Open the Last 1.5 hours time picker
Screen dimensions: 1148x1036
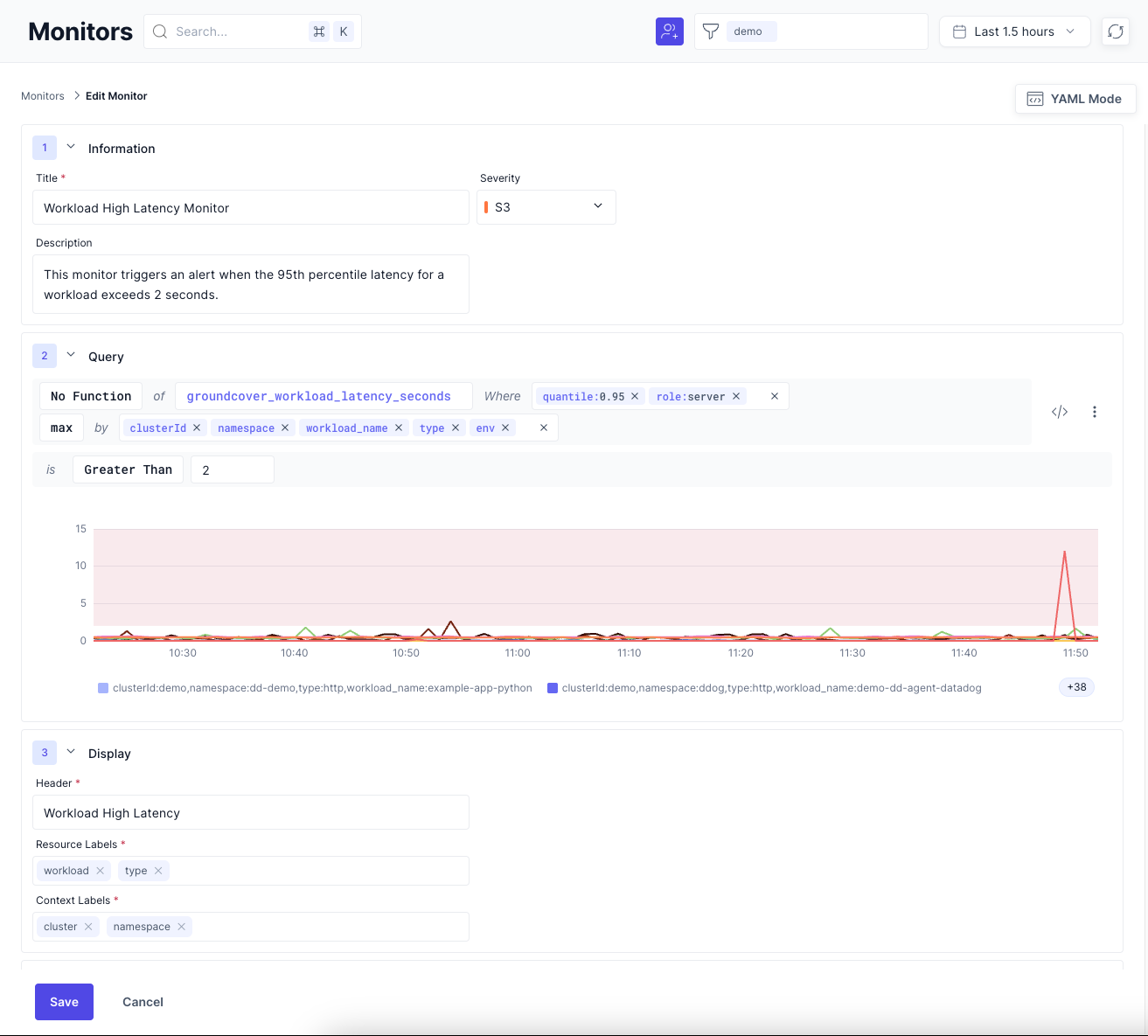pyautogui.click(x=1014, y=31)
